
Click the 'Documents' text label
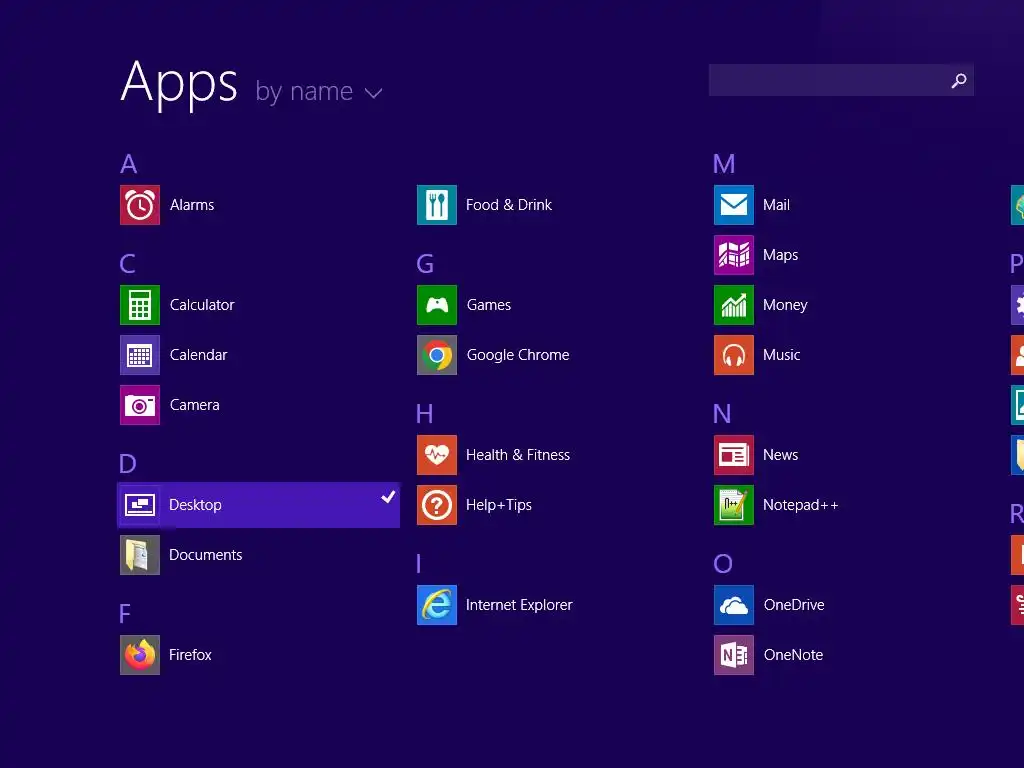click(206, 555)
